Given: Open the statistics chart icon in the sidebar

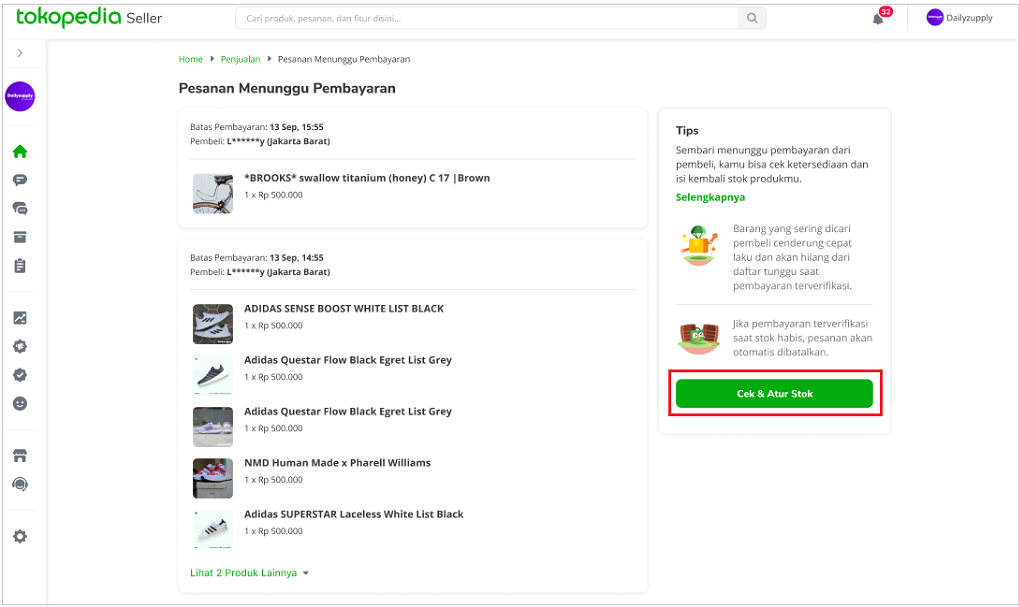Looking at the screenshot, I should pos(20,318).
